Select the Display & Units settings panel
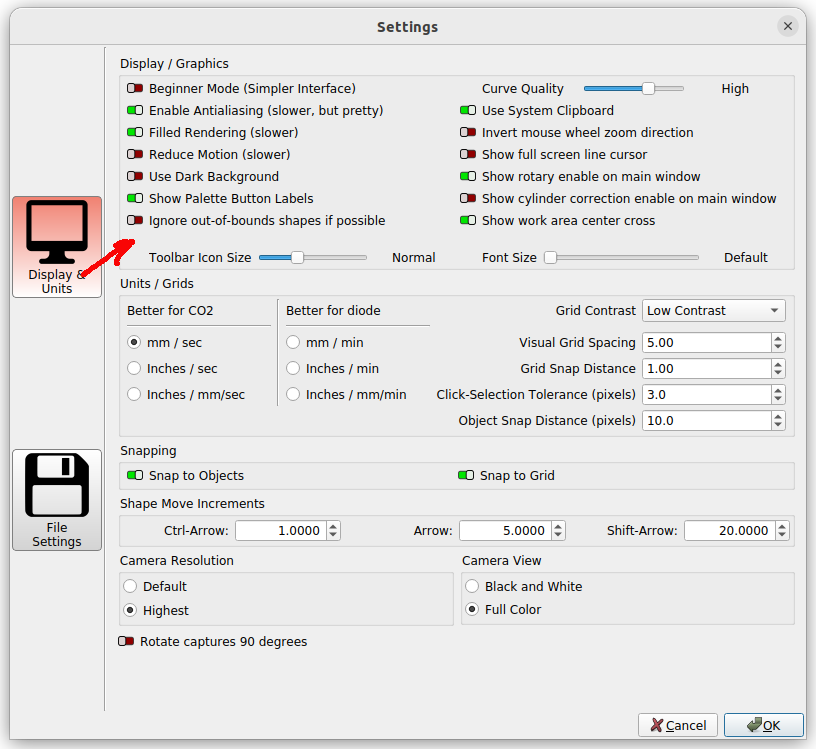Screen dimensions: 816x749 [56, 246]
